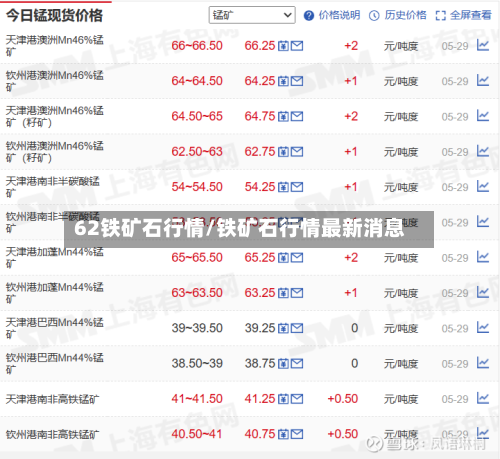Open trend chart icon for 钦州港南非高铁锰矿 row
500x459 pixels.
483,434
